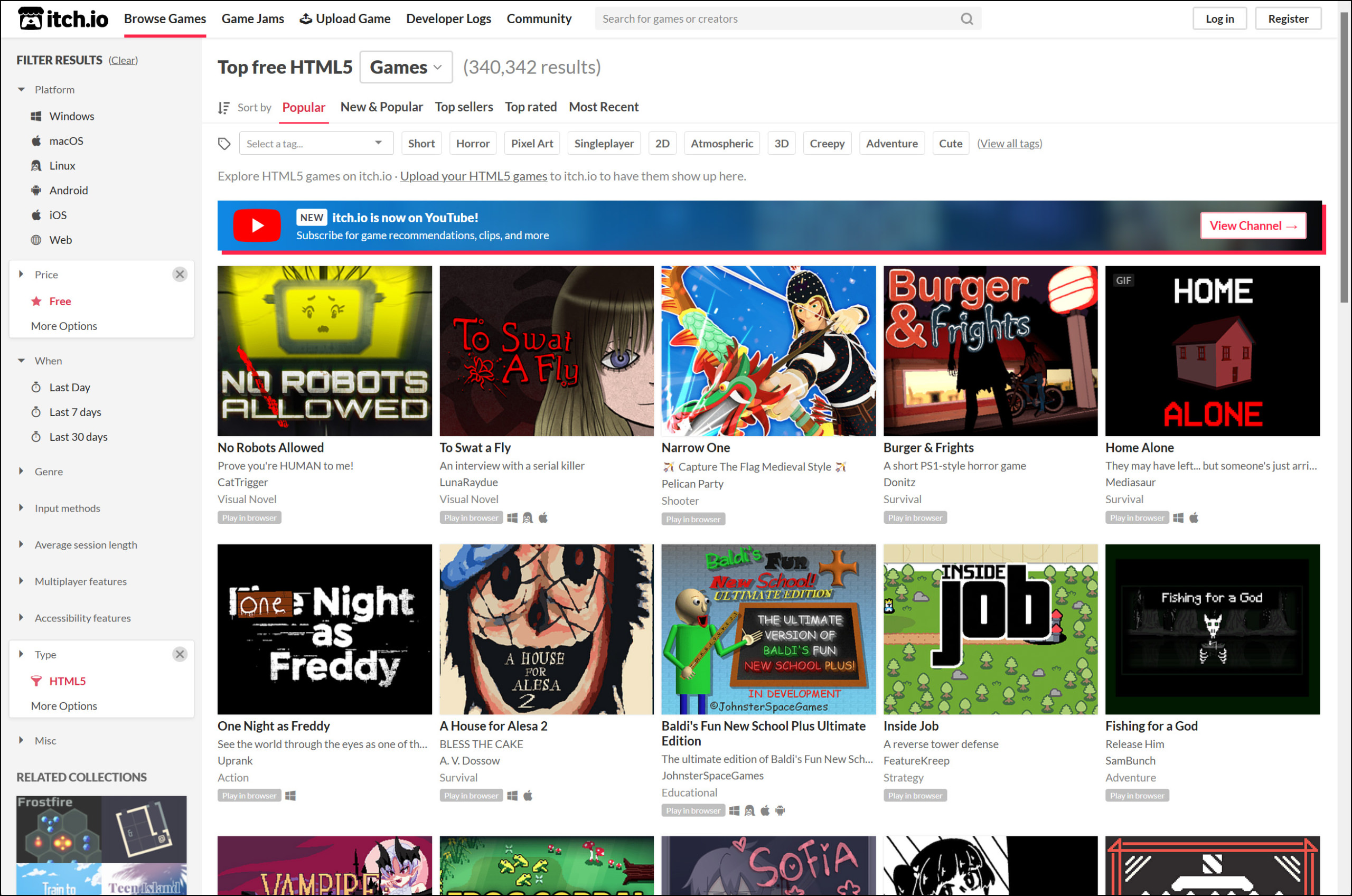This screenshot has width=1352, height=896.
Task: Click the YouTube play icon in the banner
Action: pyautogui.click(x=257, y=225)
